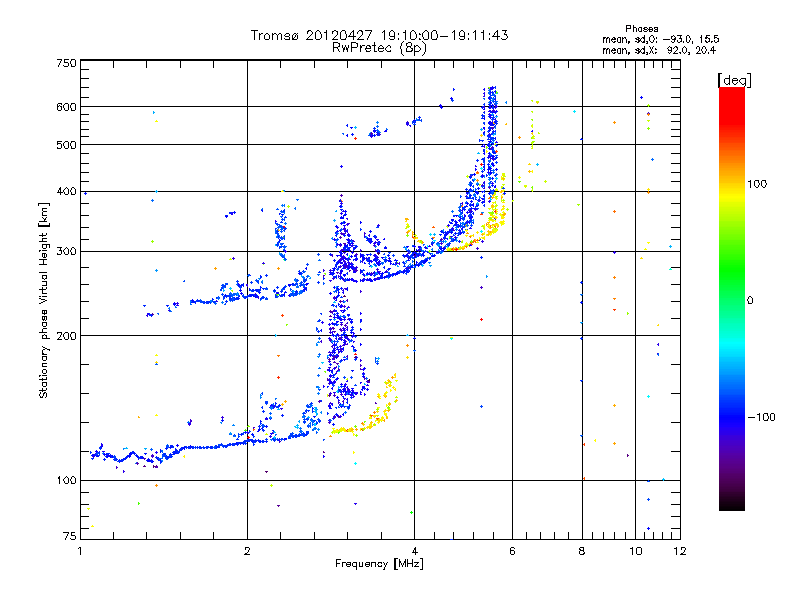Click the x-axis tick label '8'
Screen dimensions: 800x600
pyautogui.click(x=582, y=551)
